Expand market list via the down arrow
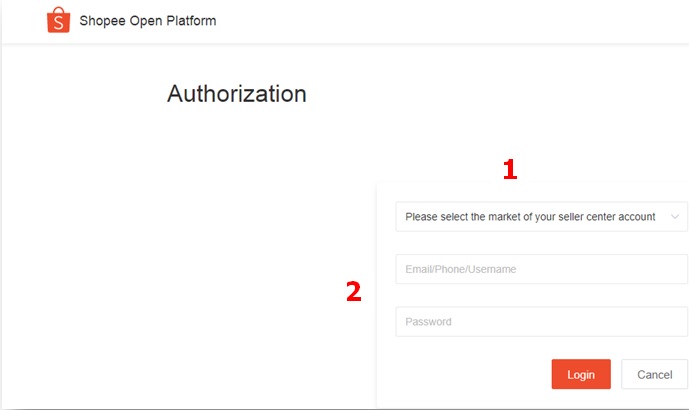The width and height of the screenshot is (689, 410). [x=674, y=217]
